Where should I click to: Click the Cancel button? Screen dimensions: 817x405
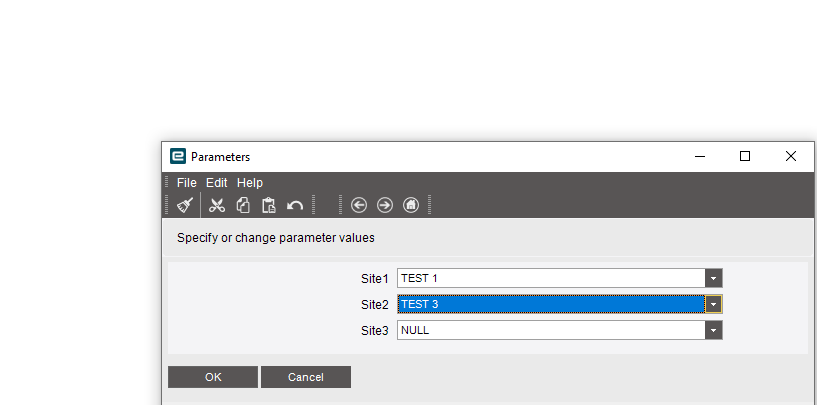click(306, 377)
